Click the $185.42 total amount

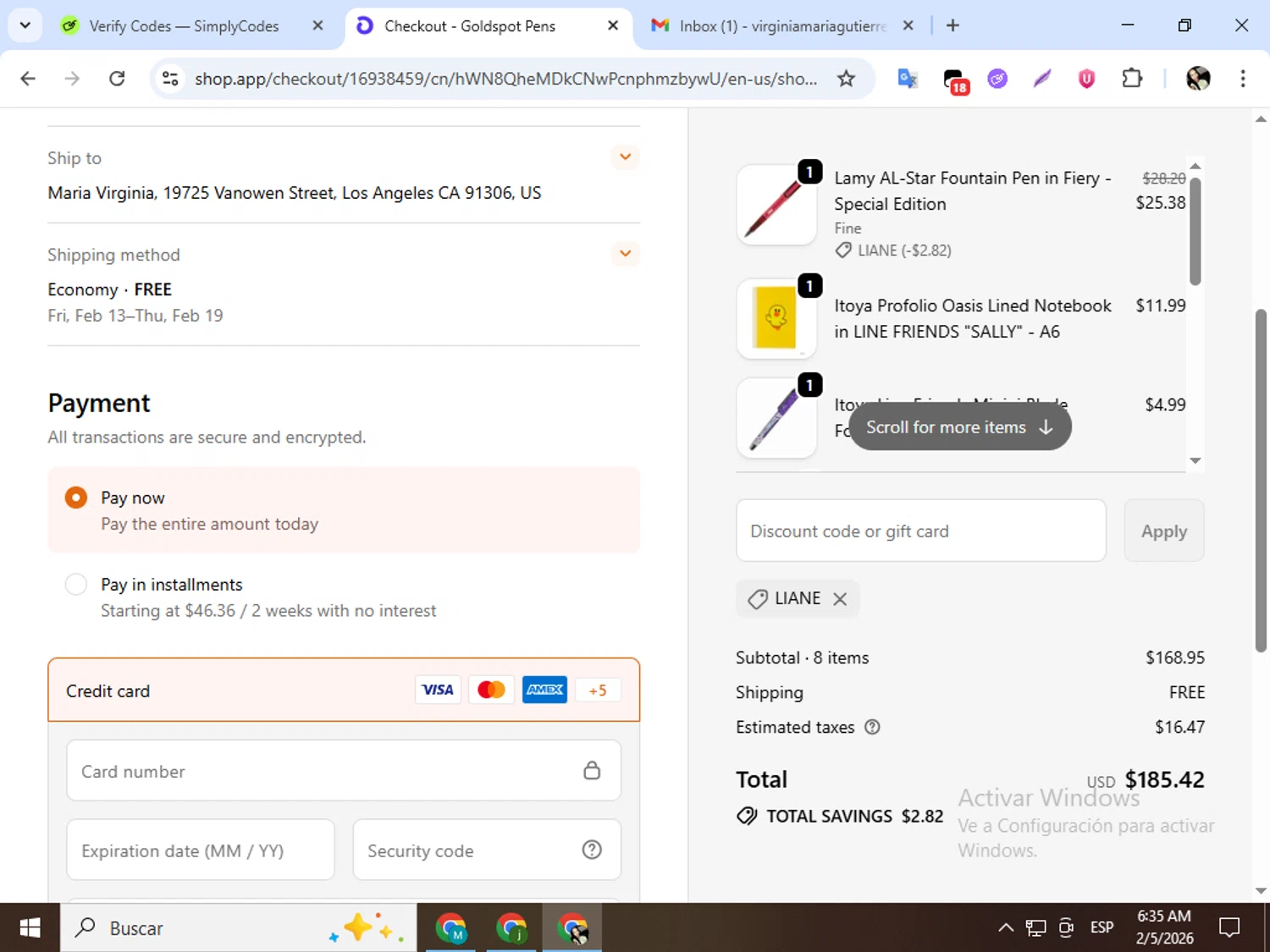click(1164, 779)
